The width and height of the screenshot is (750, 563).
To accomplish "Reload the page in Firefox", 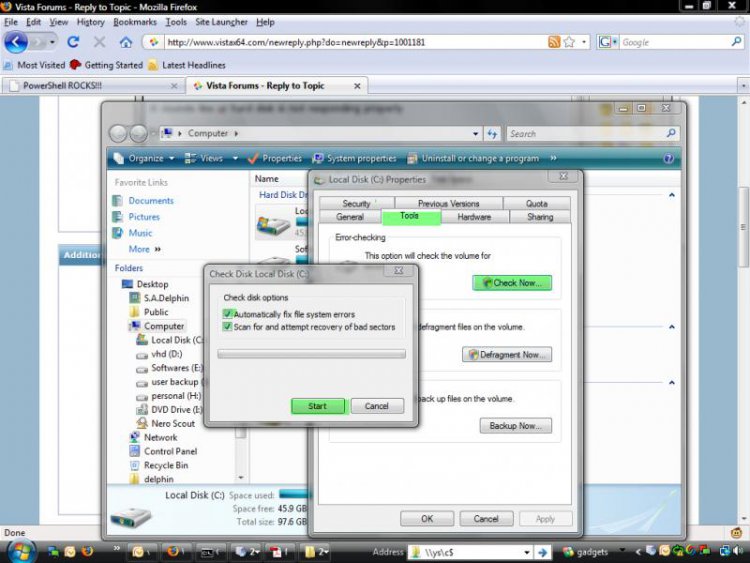I will [73, 42].
